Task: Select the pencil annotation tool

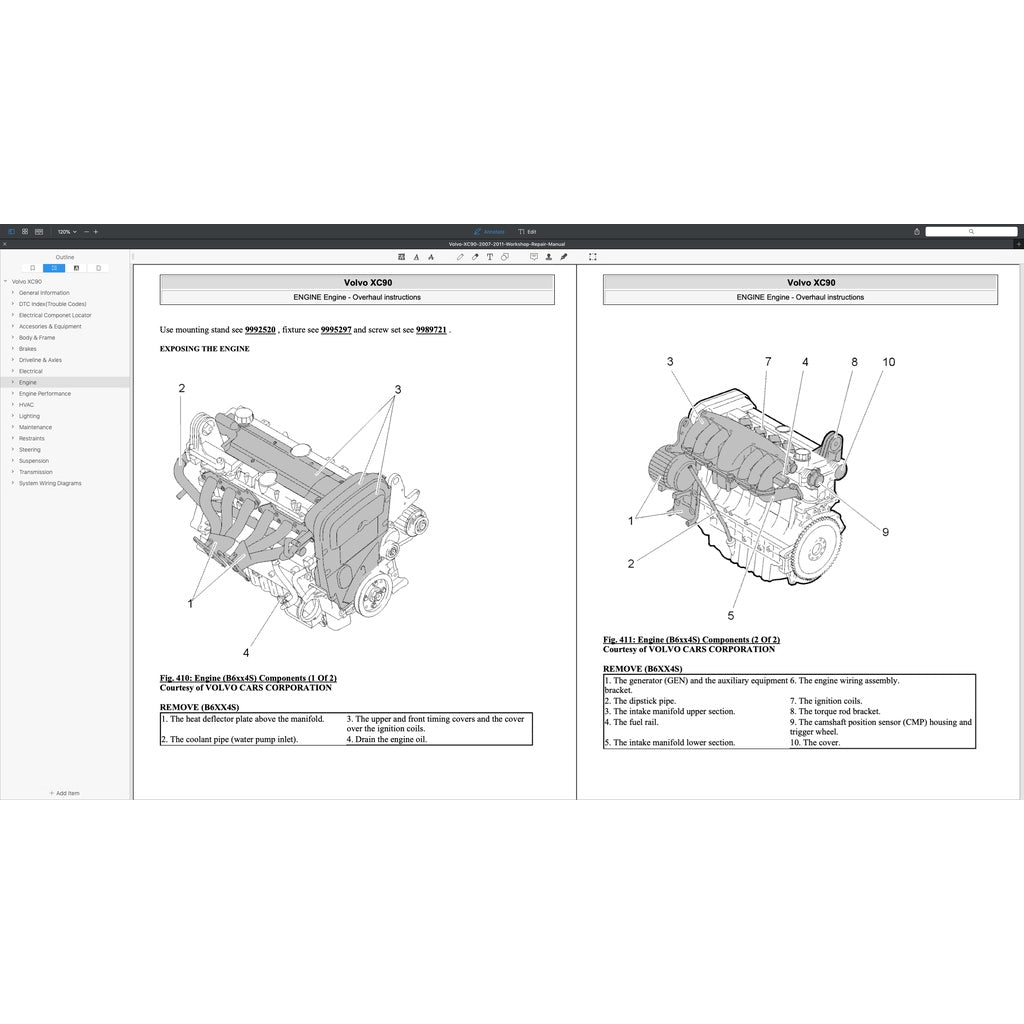Action: pos(460,257)
